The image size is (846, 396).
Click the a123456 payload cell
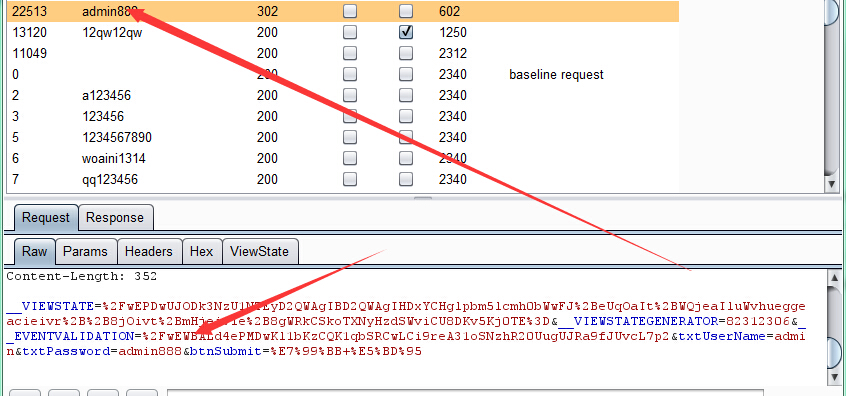(x=106, y=95)
